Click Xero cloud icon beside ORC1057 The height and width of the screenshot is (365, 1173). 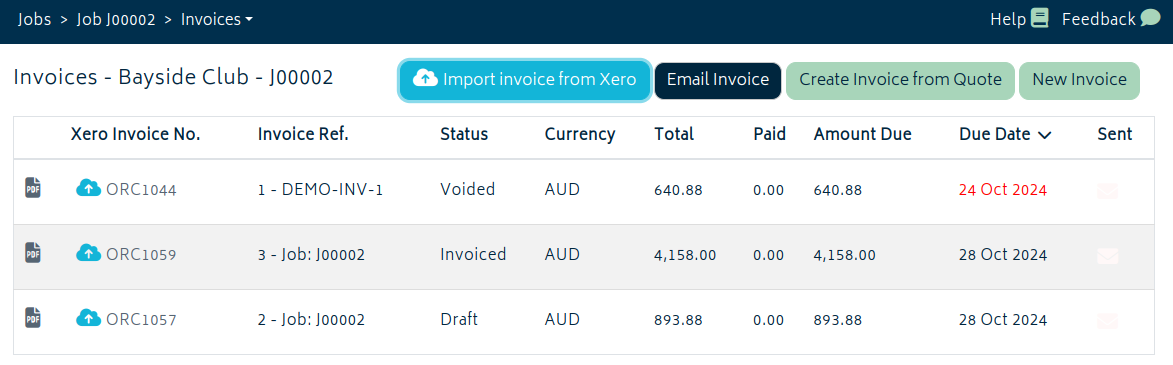click(88, 318)
